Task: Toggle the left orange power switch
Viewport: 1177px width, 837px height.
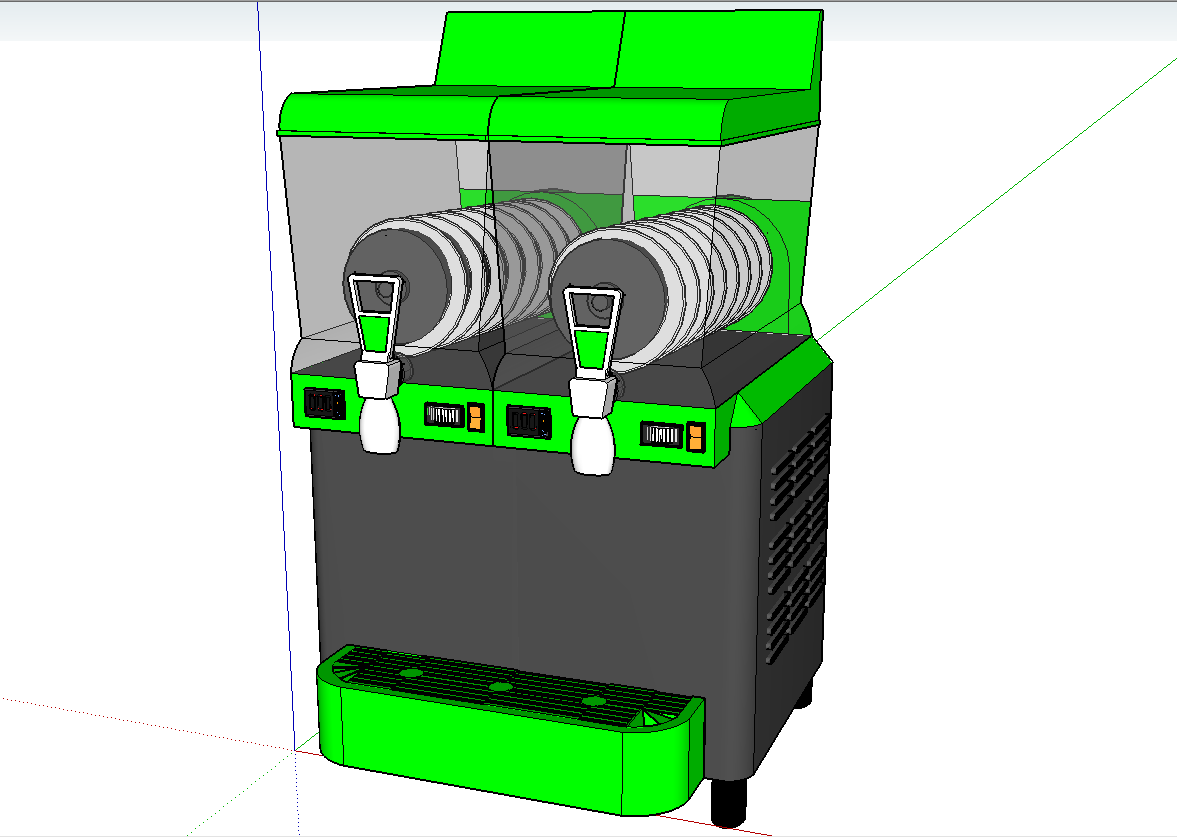Action: pos(476,416)
